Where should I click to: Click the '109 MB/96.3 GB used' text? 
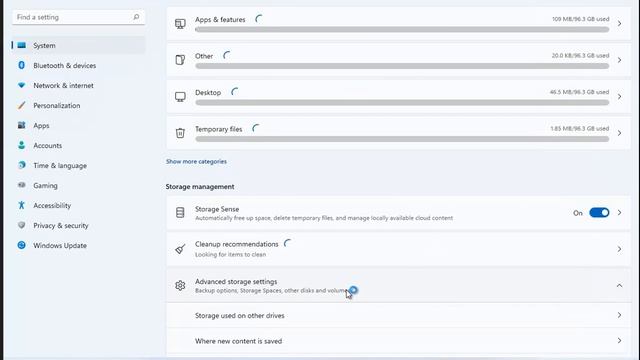pos(580,19)
